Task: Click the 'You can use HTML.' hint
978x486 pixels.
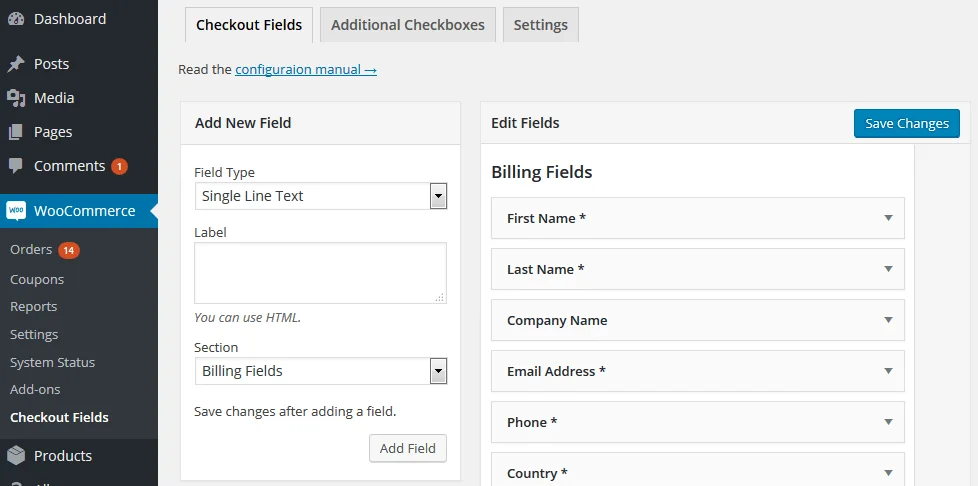Action: click(248, 318)
